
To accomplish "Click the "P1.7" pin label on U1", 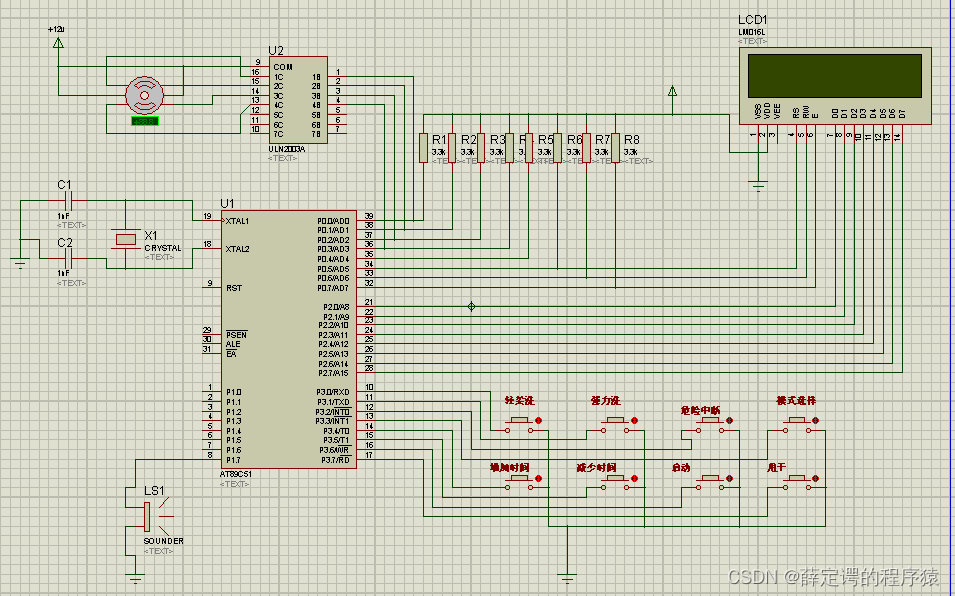I will tap(234, 460).
